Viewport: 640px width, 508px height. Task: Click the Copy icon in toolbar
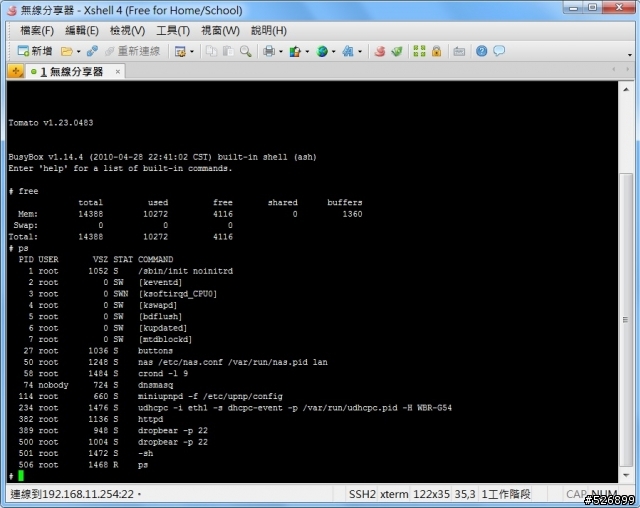pyautogui.click(x=211, y=51)
